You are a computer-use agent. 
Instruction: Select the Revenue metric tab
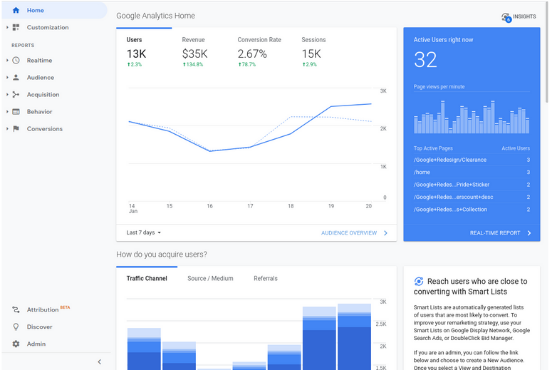coord(195,51)
